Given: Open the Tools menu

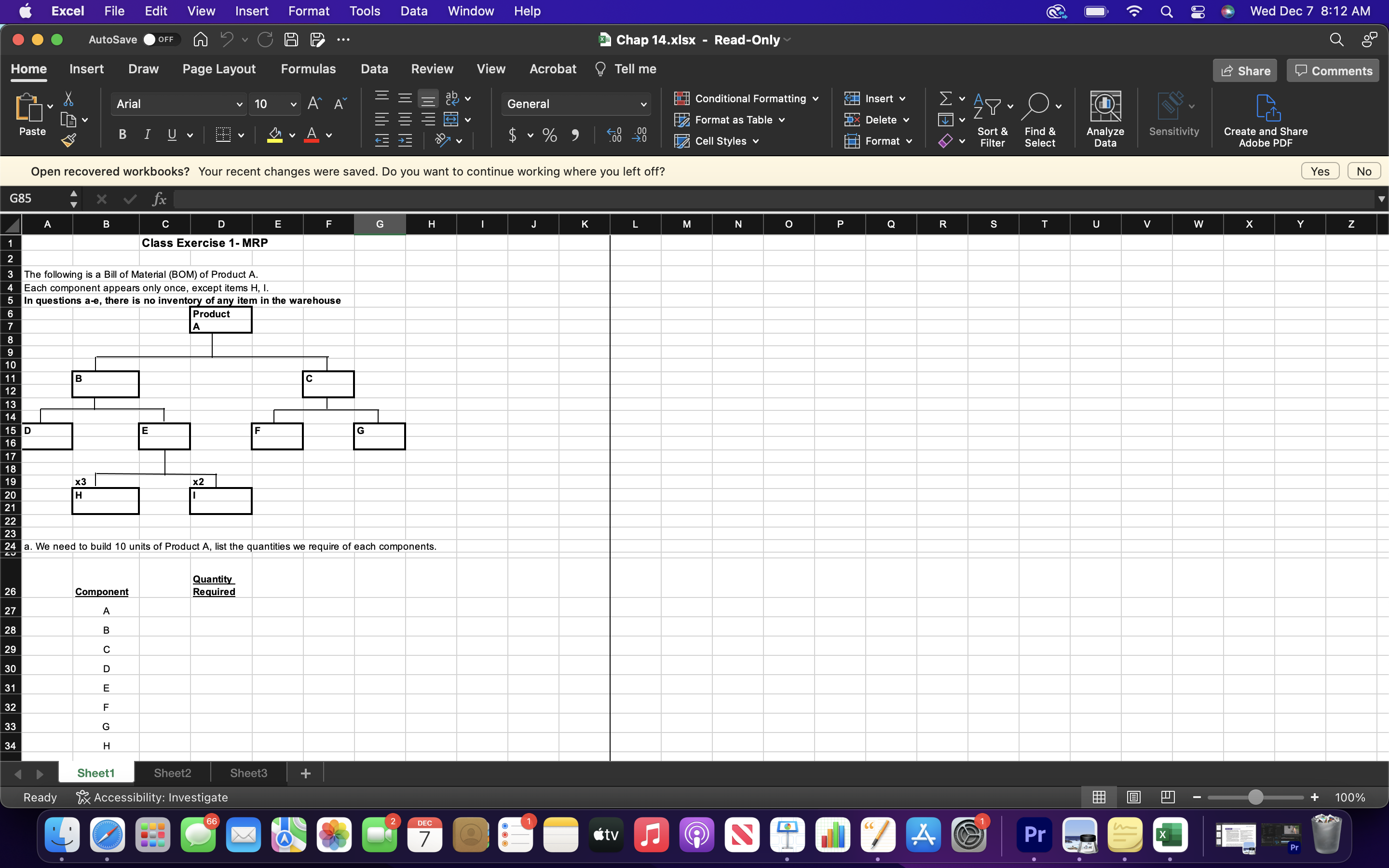Looking at the screenshot, I should [364, 11].
